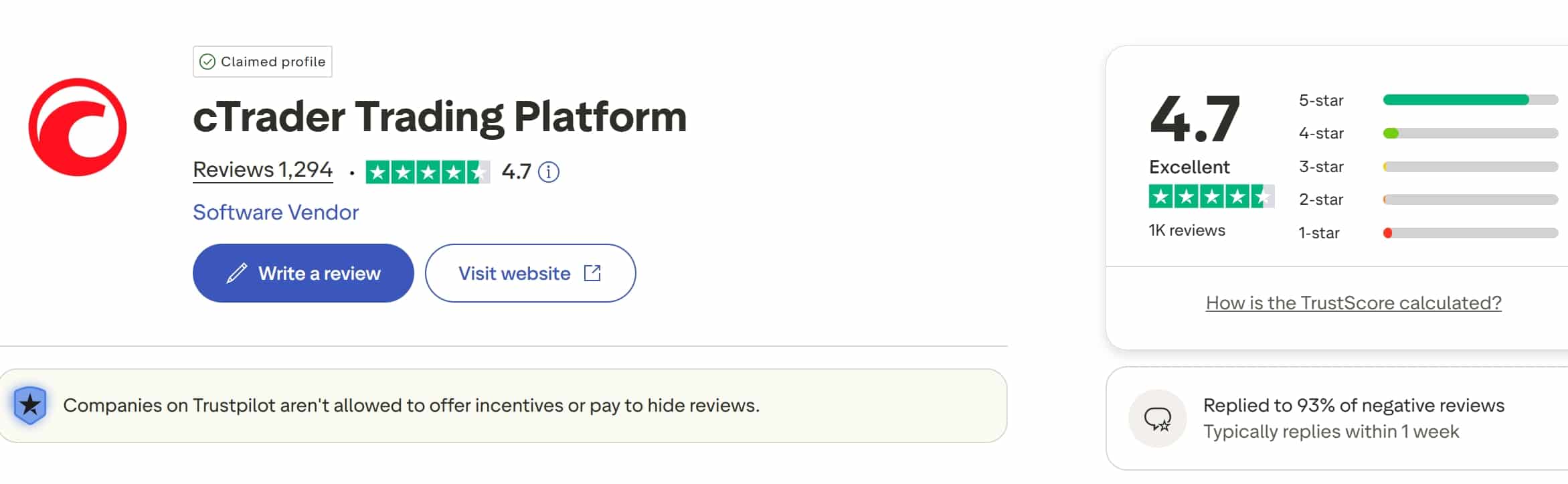This screenshot has height=484, width=1568.
Task: Expand the 2-star rating breakdown
Action: 1469,199
